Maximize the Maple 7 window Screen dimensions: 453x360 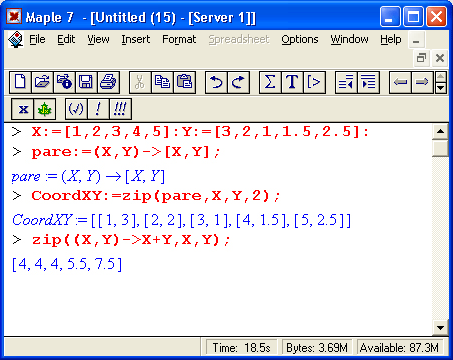(x=413, y=17)
